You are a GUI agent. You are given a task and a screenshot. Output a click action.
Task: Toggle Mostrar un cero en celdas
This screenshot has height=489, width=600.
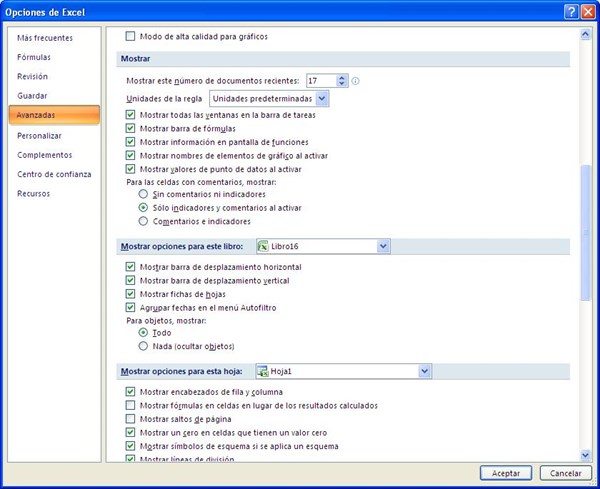[130, 432]
